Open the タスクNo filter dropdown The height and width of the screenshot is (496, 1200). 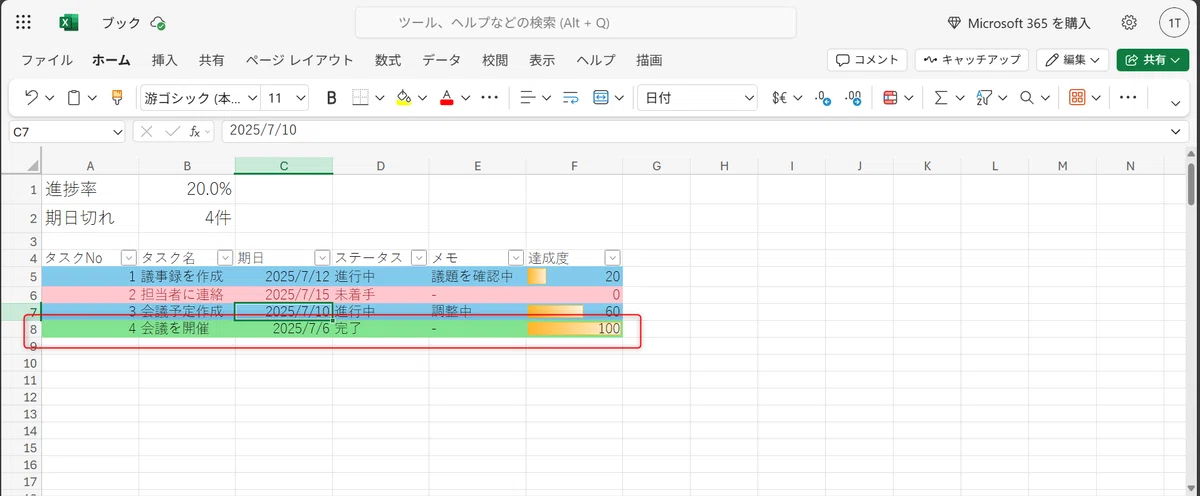(127, 258)
